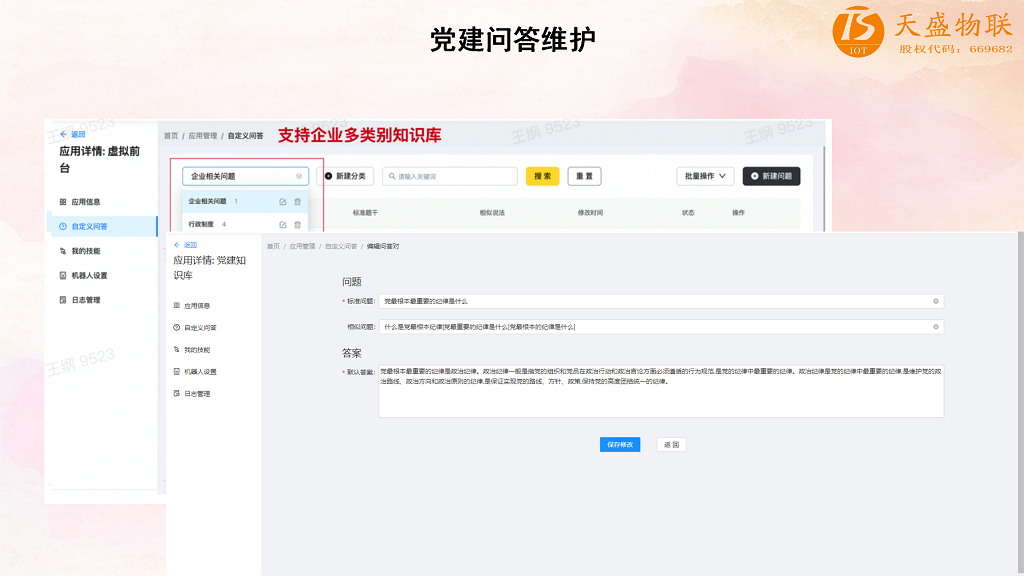Clear the 标准问题 field with its X icon
Viewport: 1024px width, 576px height.
tap(936, 301)
